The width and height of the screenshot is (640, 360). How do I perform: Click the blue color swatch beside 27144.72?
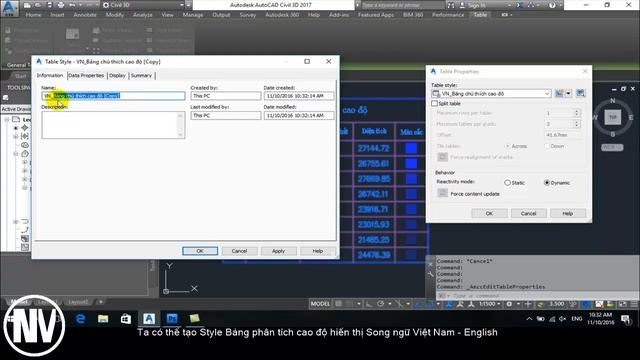click(411, 148)
